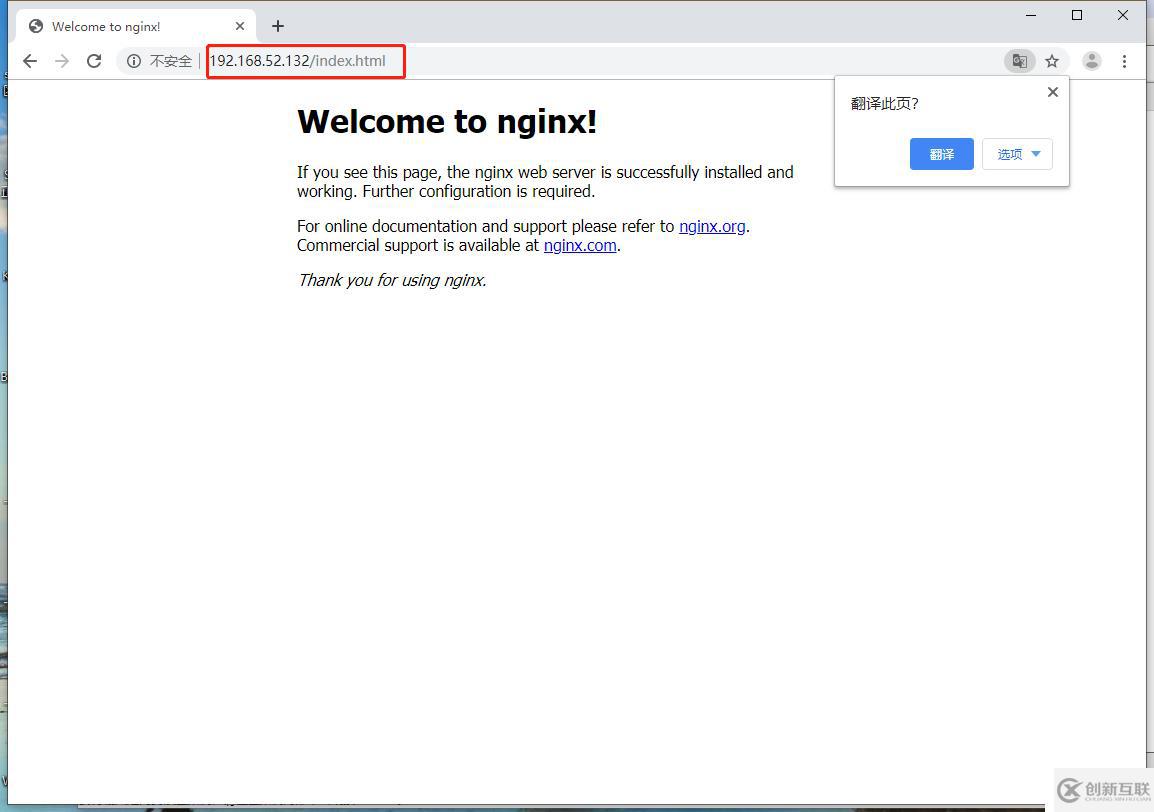The height and width of the screenshot is (812, 1154).
Task: Maximize the Chrome window
Action: tap(1077, 15)
